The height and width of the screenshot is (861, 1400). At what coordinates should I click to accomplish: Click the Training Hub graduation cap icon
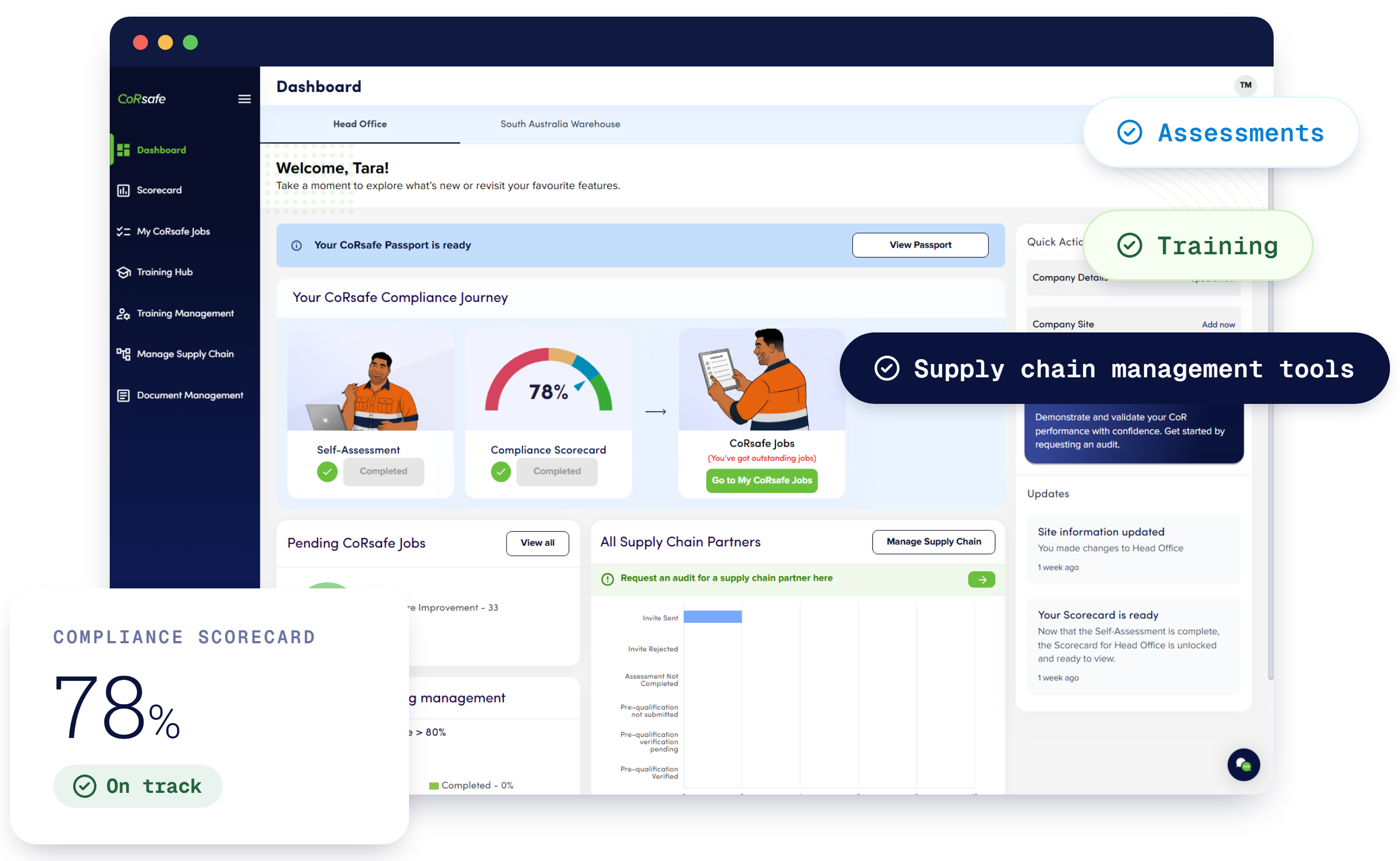123,272
